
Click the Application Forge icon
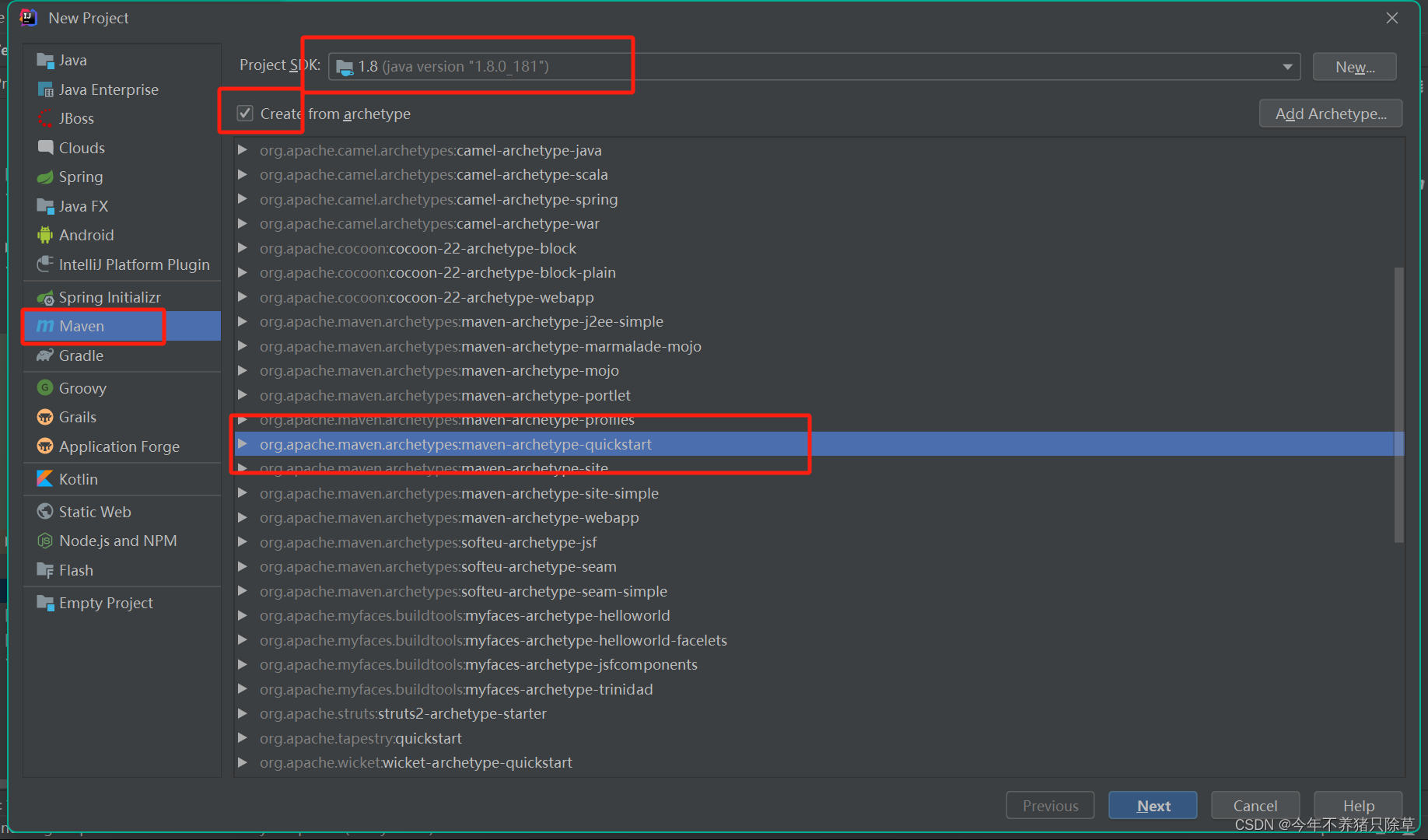point(45,446)
